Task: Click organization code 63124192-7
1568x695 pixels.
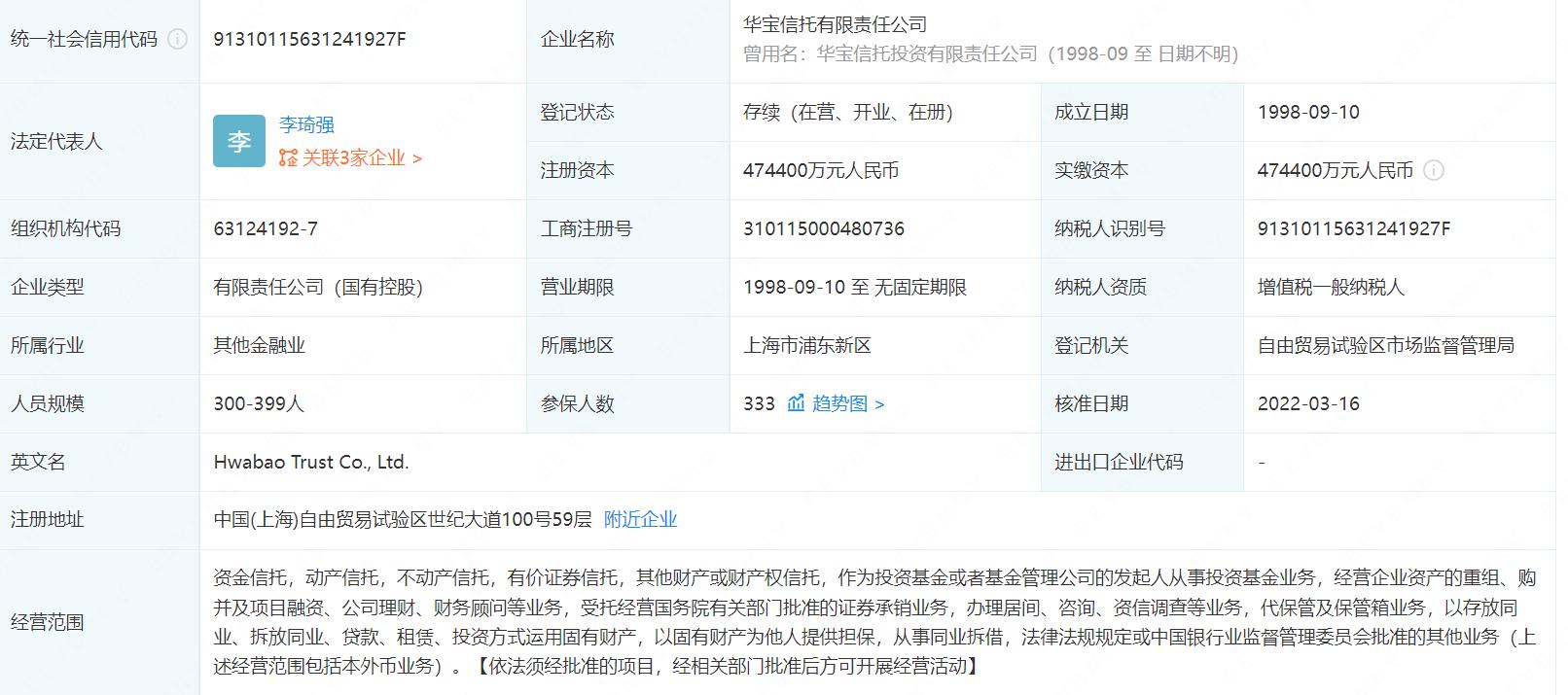Action: pos(266,228)
